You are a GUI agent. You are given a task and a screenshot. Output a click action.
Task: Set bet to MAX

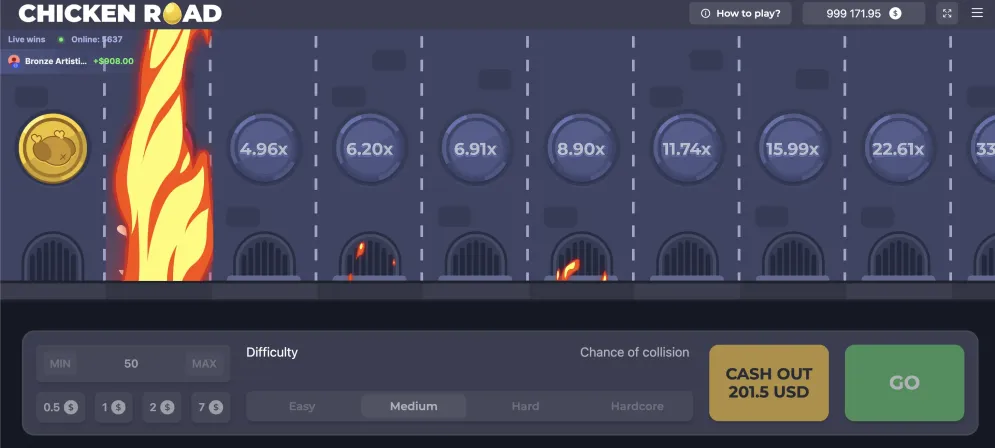pyautogui.click(x=204, y=364)
